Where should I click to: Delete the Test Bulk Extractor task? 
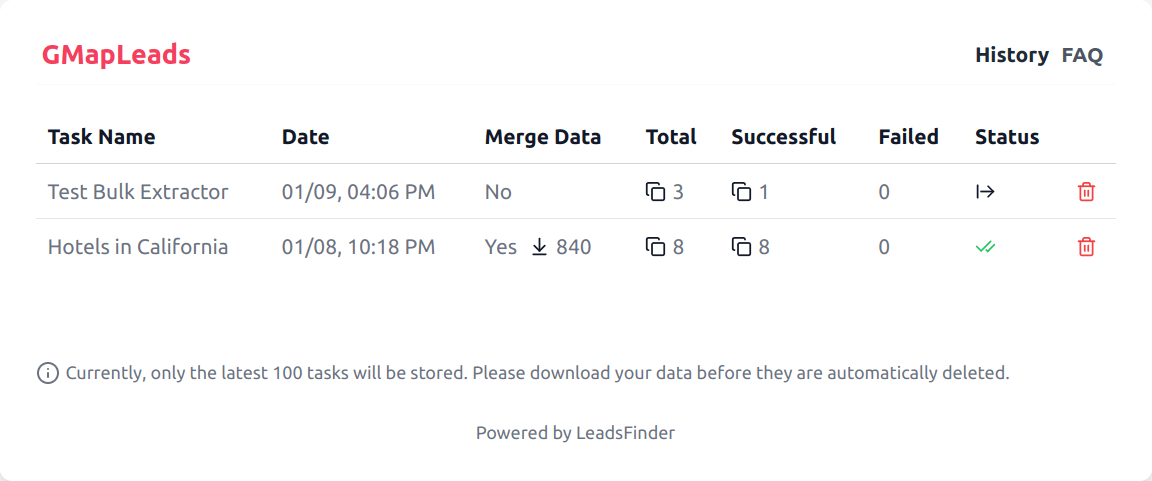[x=1086, y=192]
